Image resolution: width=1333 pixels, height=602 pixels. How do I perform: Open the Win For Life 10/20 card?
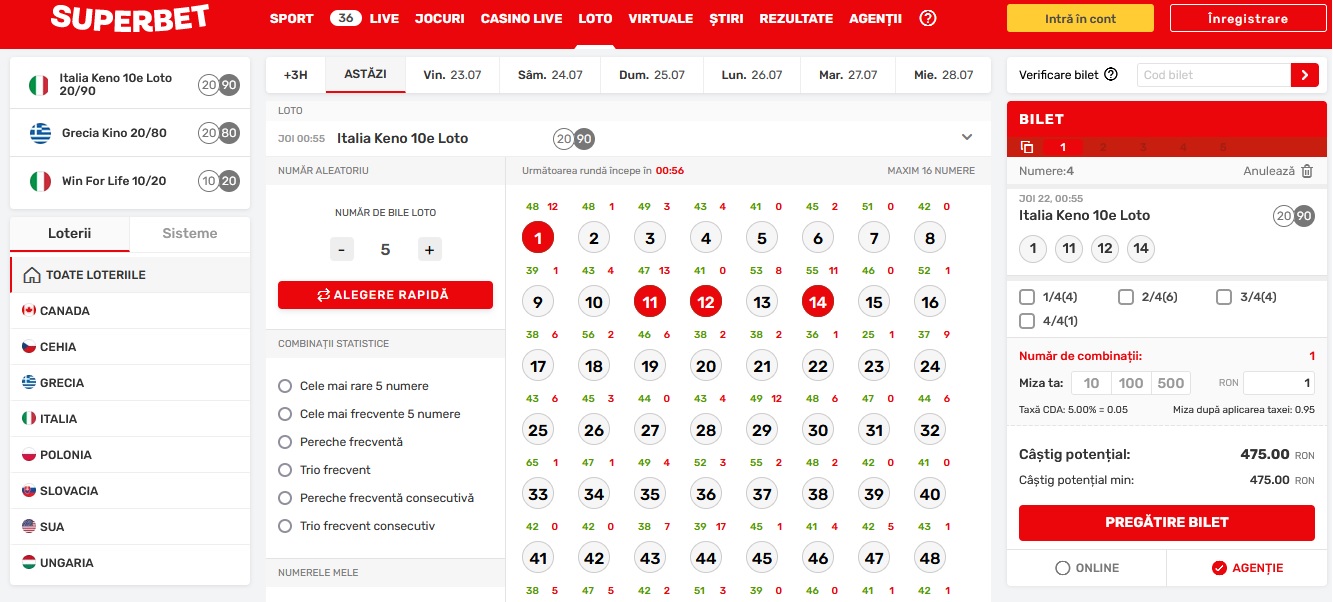point(130,181)
